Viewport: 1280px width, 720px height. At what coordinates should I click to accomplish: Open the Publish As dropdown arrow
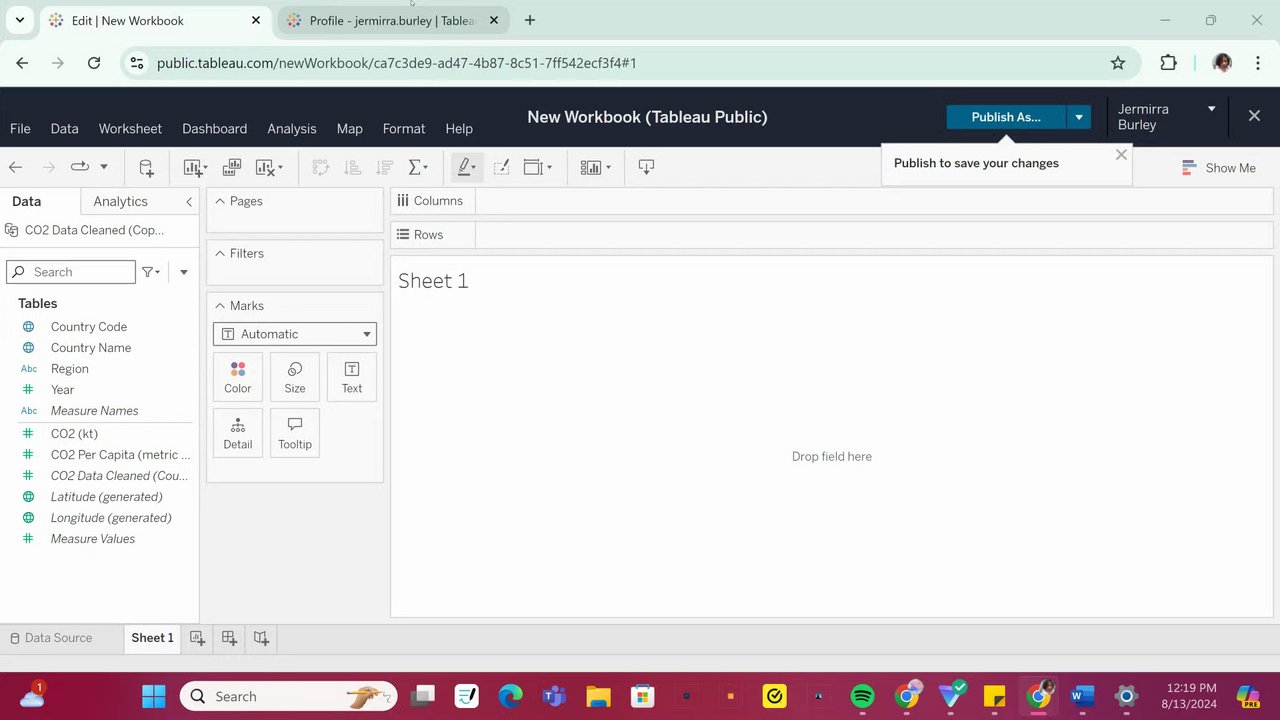click(x=1079, y=117)
